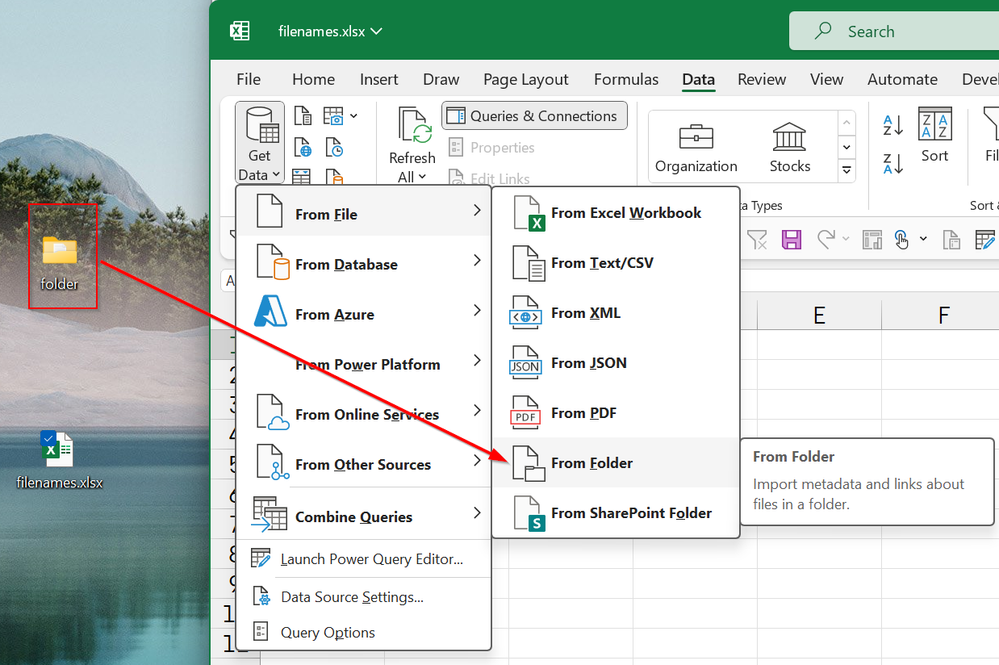Viewport: 999px width, 665px height.
Task: Open the Redo dropdown arrow
Action: (x=845, y=239)
